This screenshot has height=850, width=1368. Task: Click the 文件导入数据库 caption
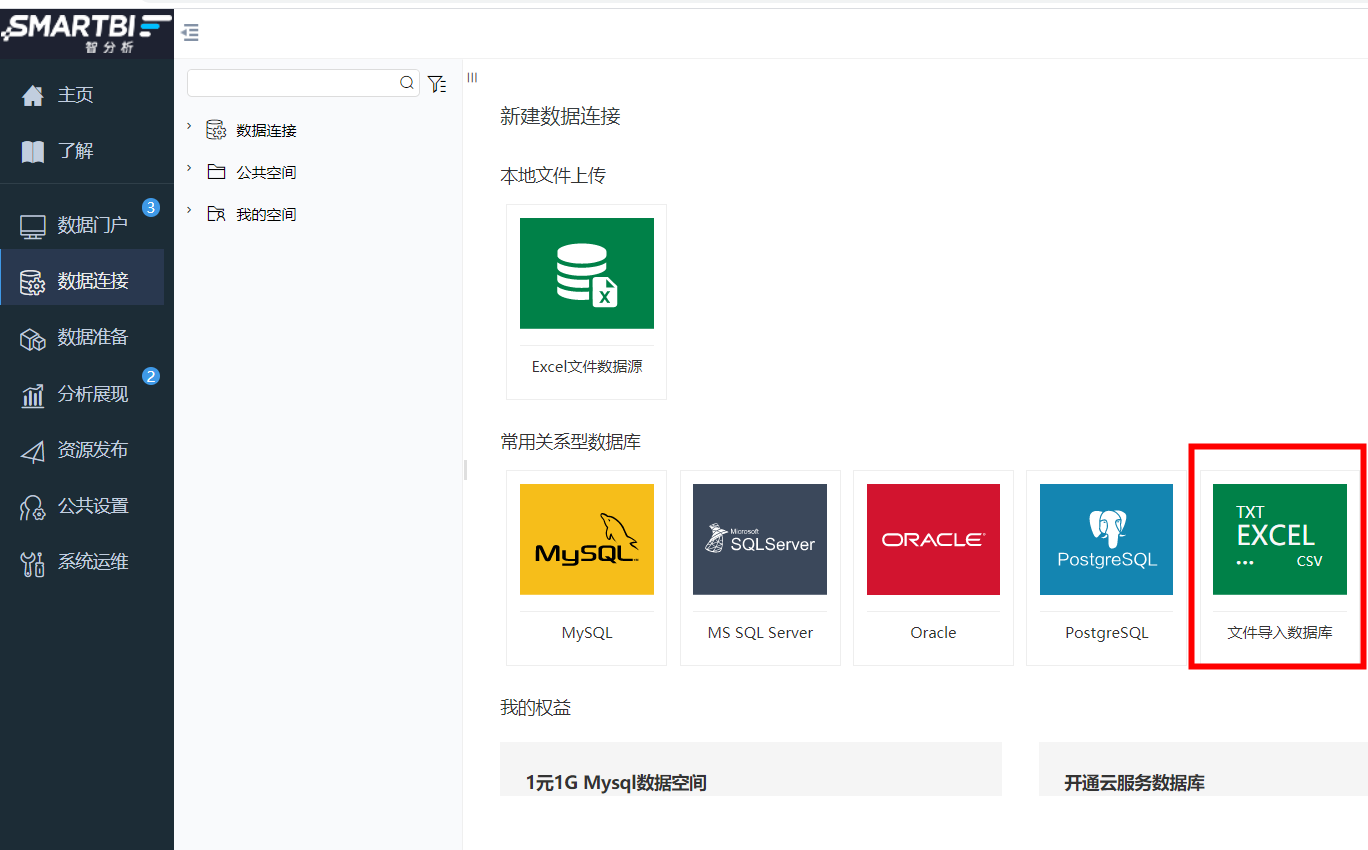coord(1280,633)
